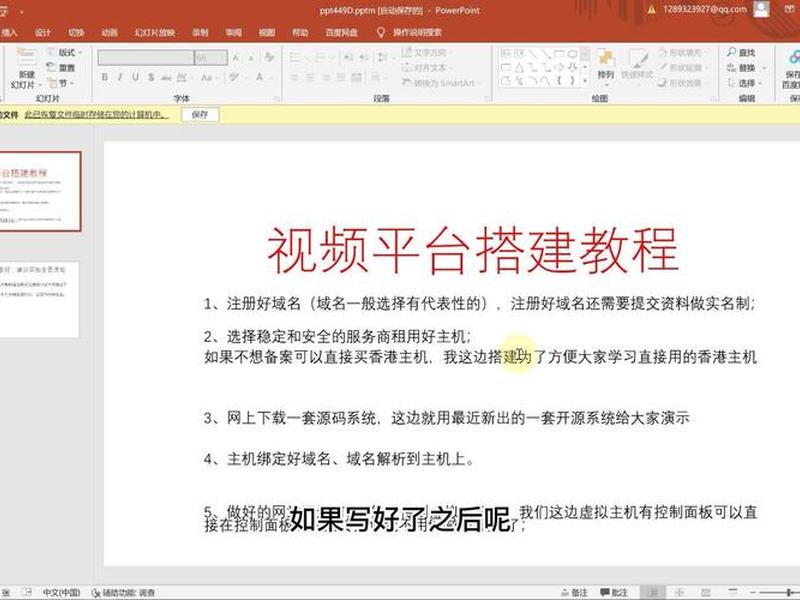Click the 查找 find button

[x=741, y=53]
